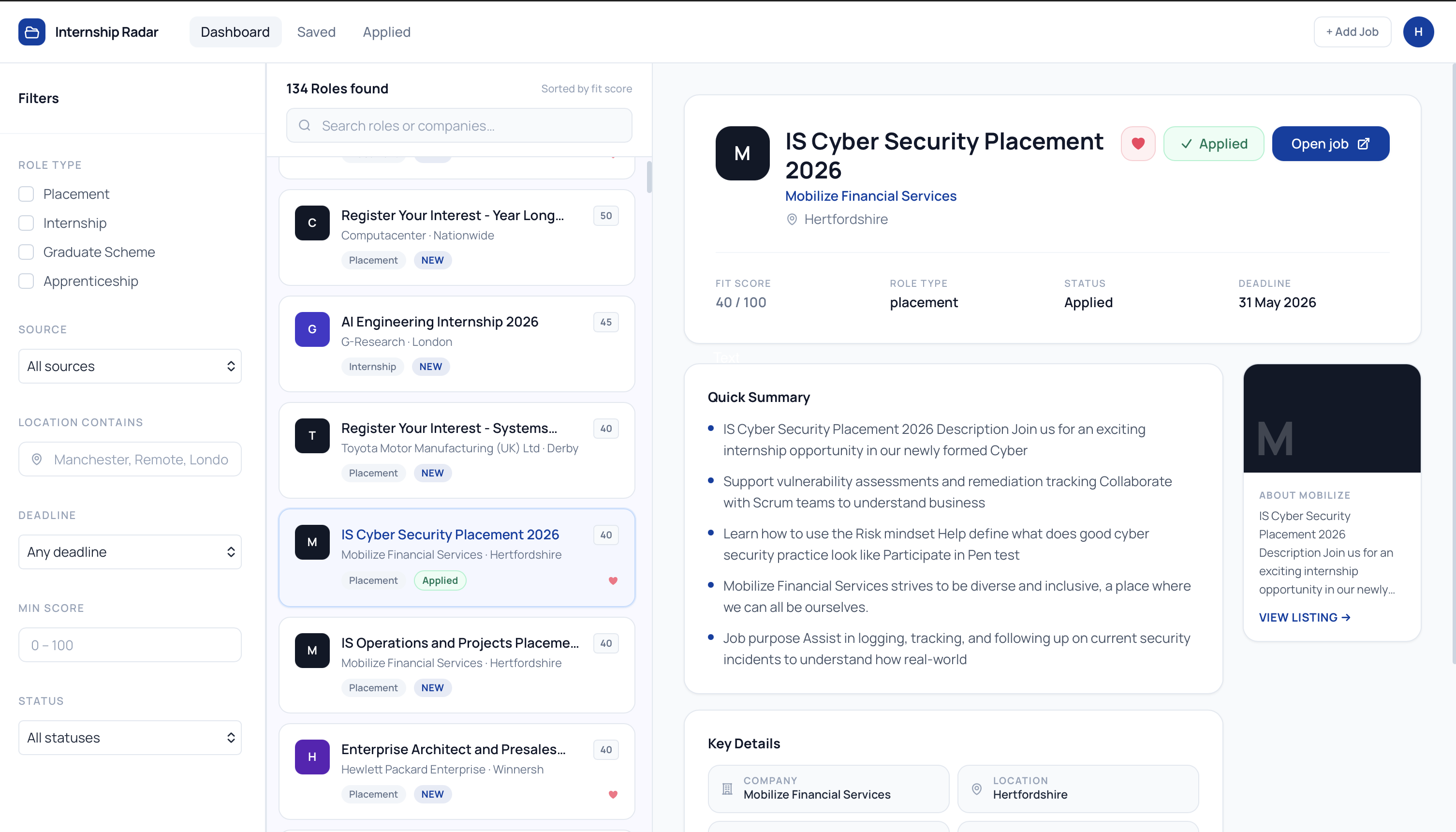
Task: Unsave job with header heart icon
Action: tap(1138, 144)
